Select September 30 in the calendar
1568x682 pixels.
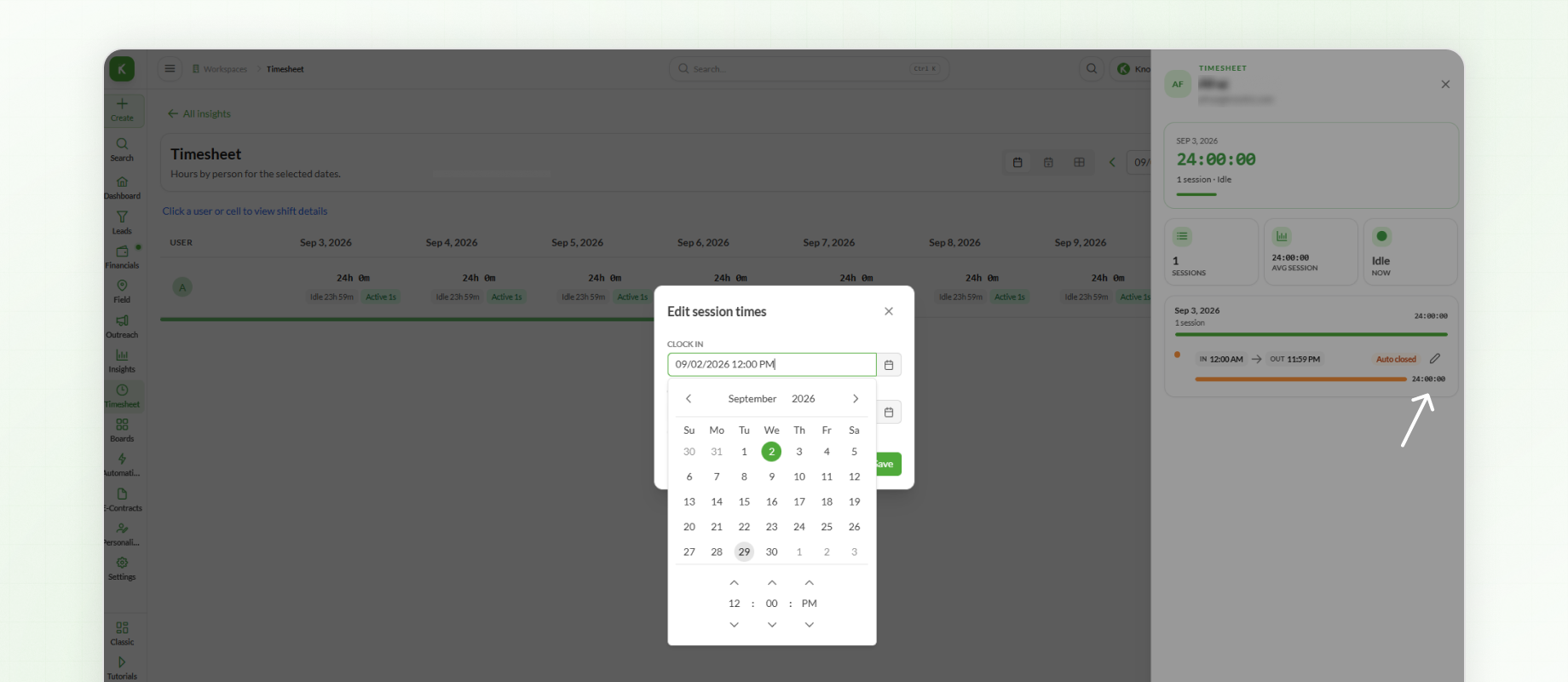[771, 552]
